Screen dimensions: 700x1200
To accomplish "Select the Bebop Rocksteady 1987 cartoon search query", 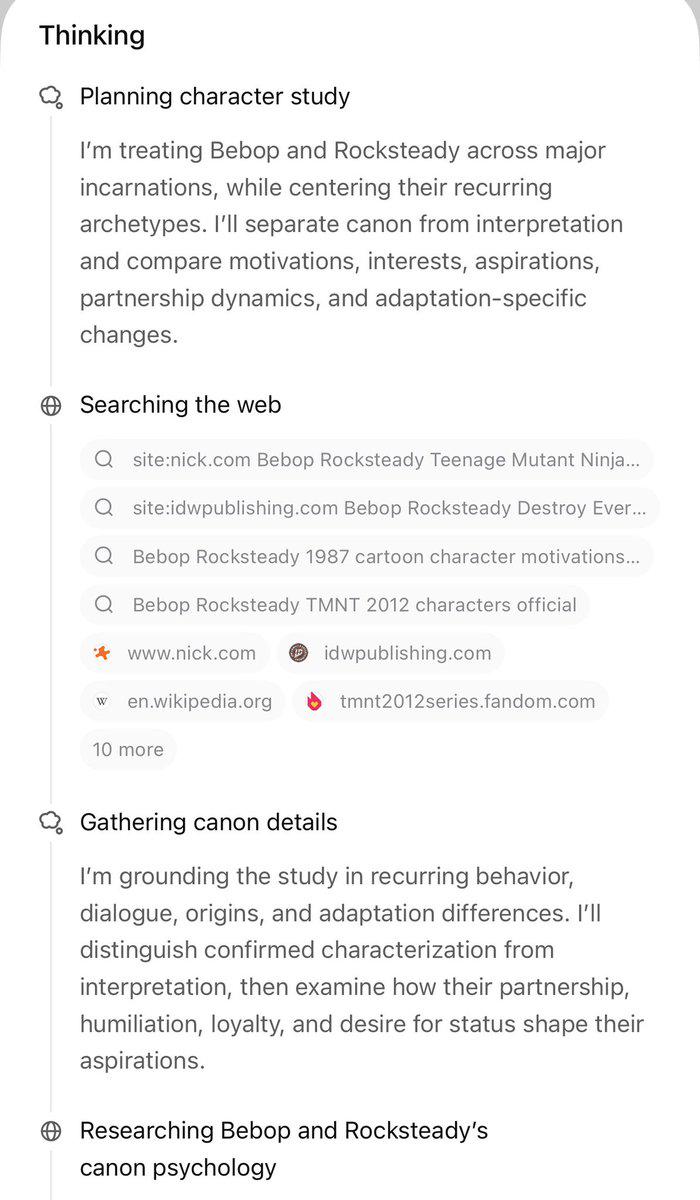I will pos(367,557).
